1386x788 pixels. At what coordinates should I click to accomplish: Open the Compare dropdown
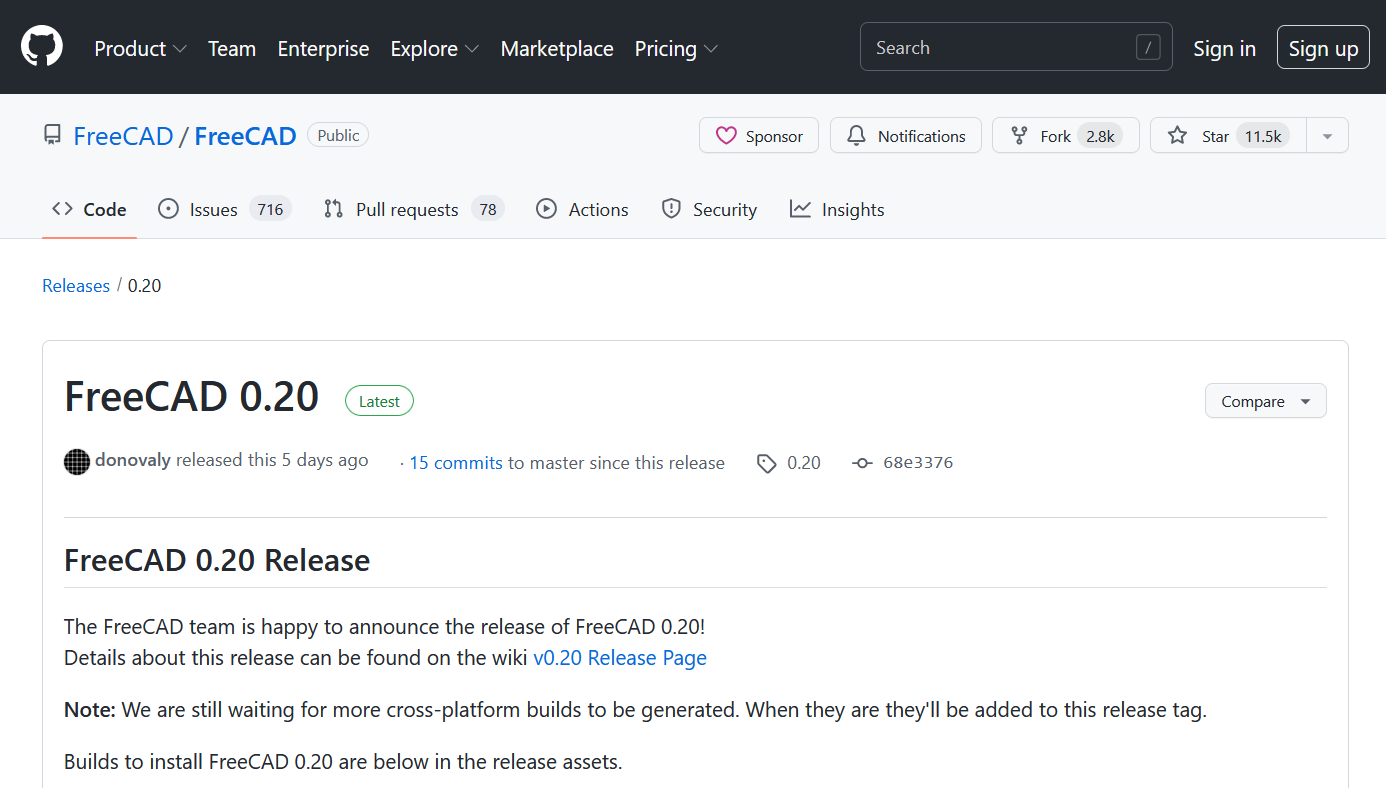(1265, 401)
